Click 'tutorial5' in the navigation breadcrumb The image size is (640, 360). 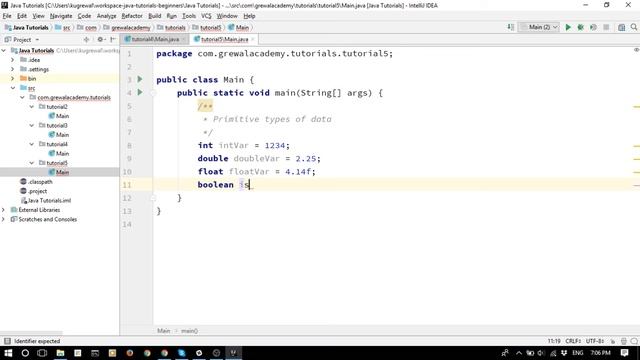pos(211,27)
